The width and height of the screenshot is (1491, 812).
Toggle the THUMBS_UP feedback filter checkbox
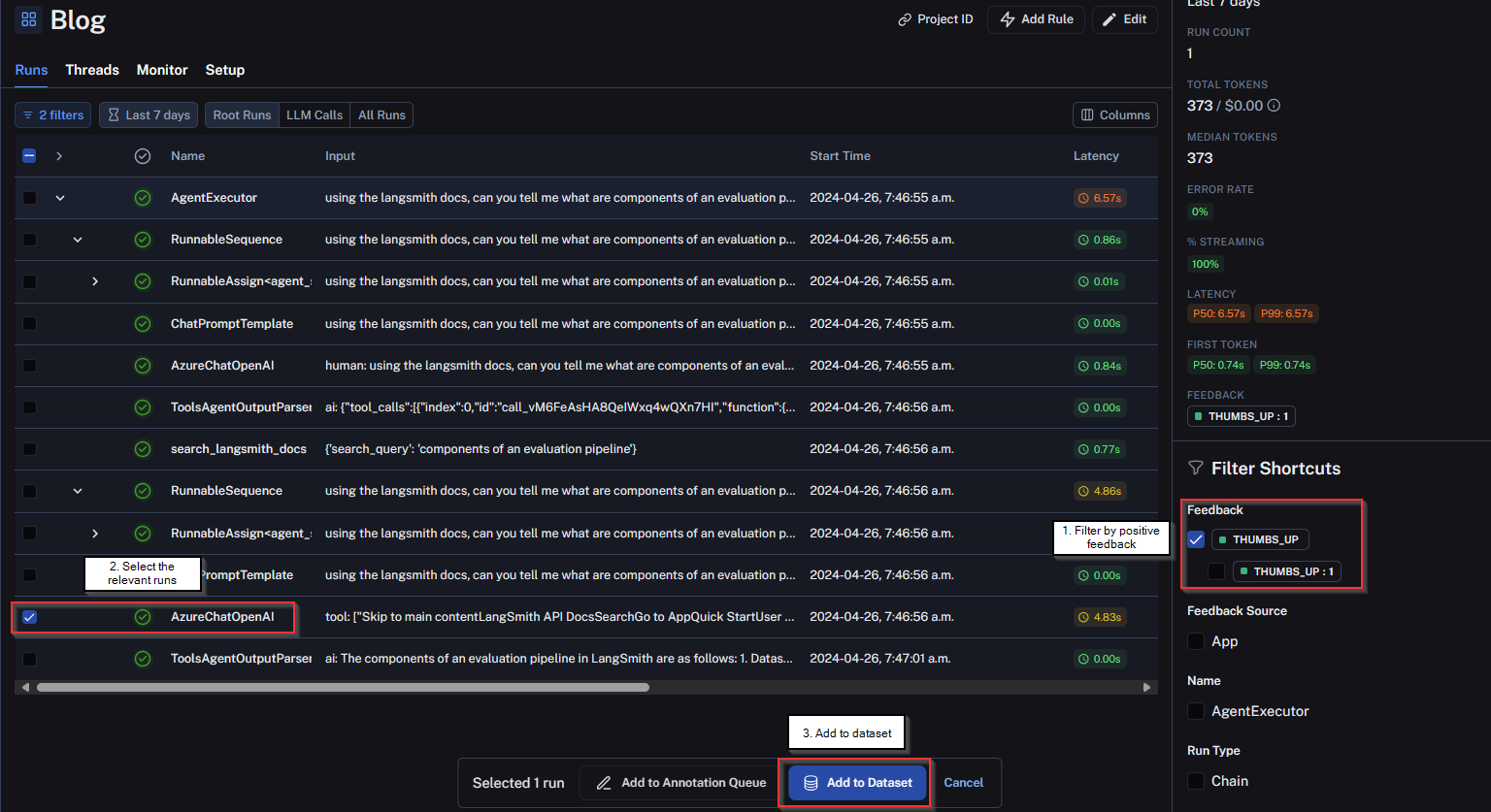(x=1196, y=539)
